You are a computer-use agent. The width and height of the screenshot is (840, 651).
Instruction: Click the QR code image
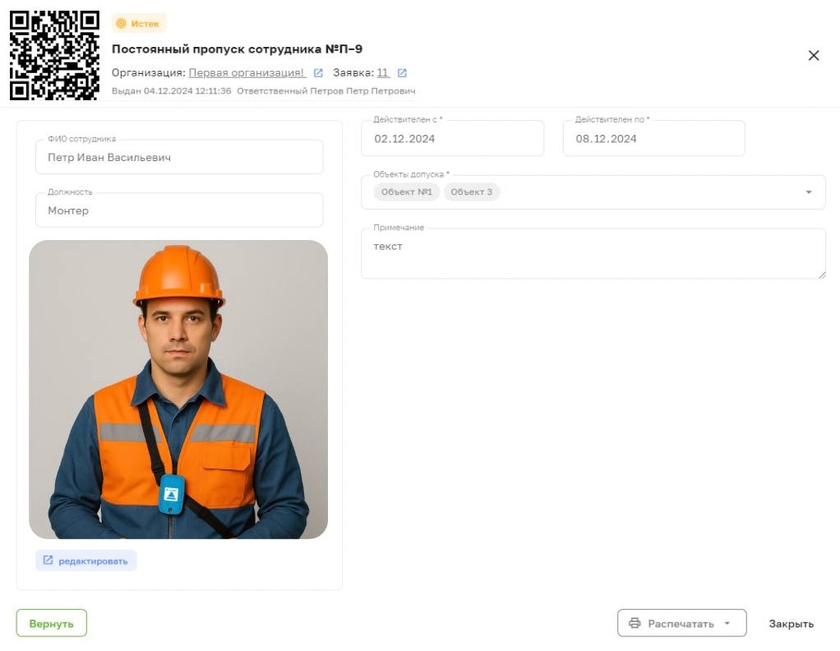(x=54, y=55)
